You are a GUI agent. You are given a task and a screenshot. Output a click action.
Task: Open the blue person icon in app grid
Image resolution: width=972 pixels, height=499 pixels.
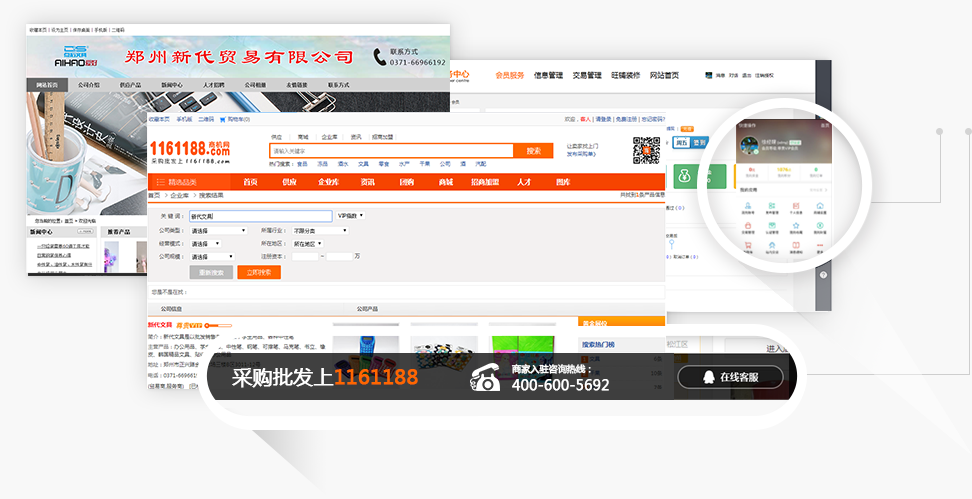pyautogui.click(x=748, y=206)
